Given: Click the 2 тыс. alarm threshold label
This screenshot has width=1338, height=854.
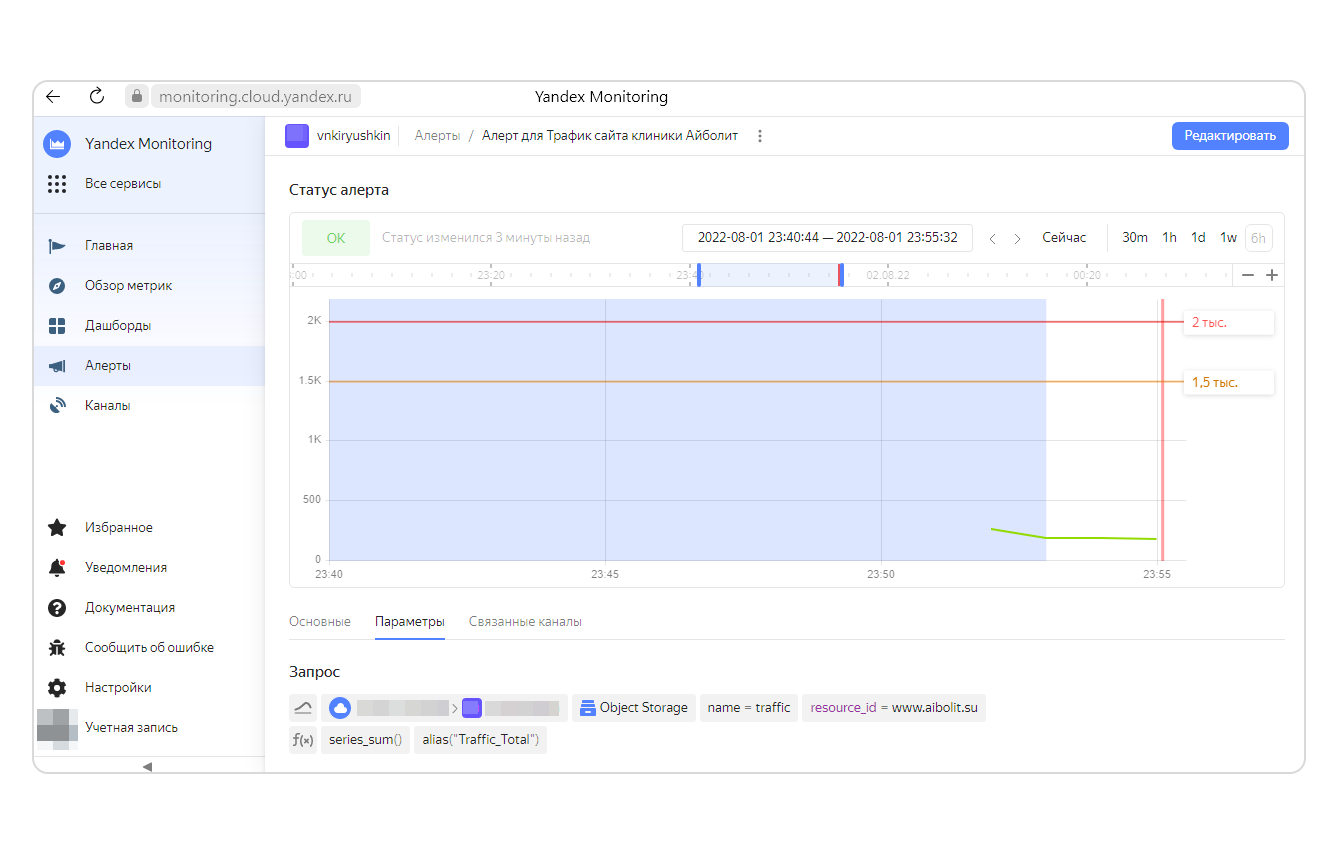Looking at the screenshot, I should [x=1229, y=322].
